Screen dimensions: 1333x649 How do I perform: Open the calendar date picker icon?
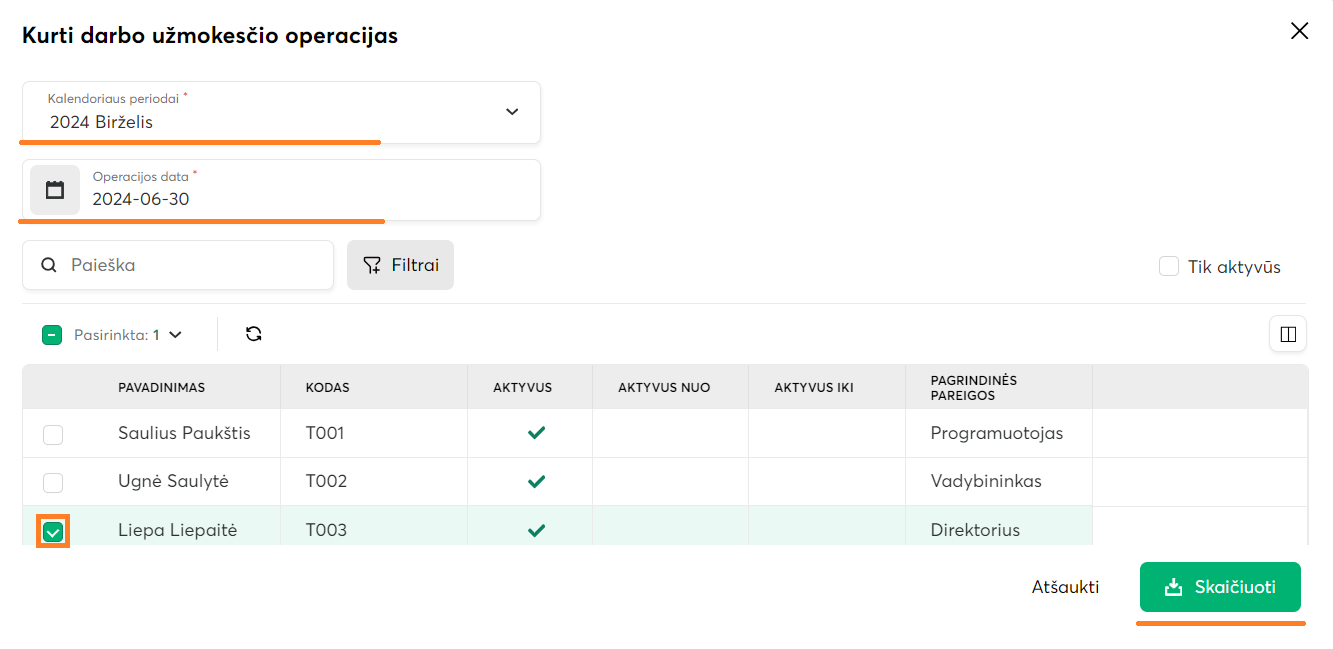pyautogui.click(x=55, y=190)
